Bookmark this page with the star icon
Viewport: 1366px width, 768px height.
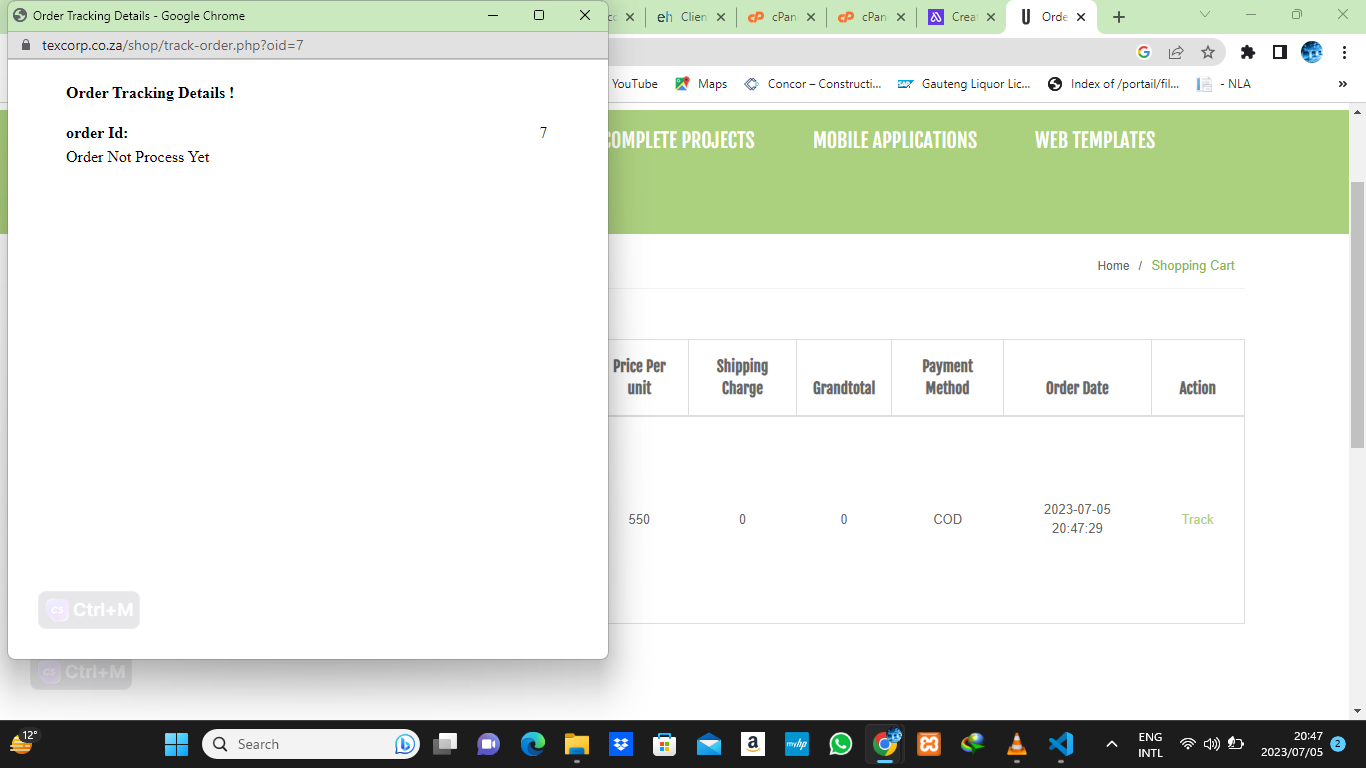(x=1208, y=52)
